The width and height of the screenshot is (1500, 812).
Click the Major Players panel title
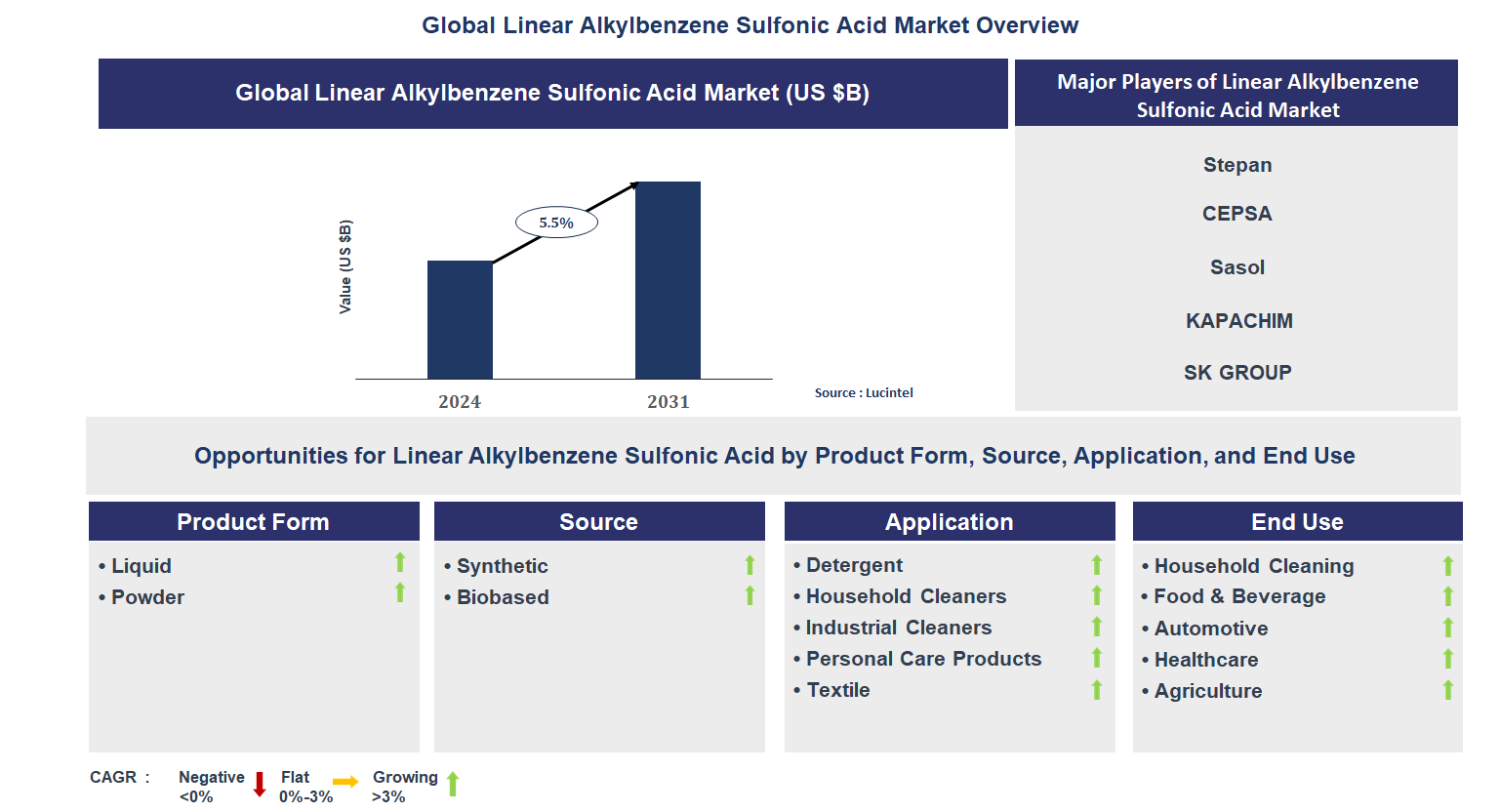(1237, 96)
